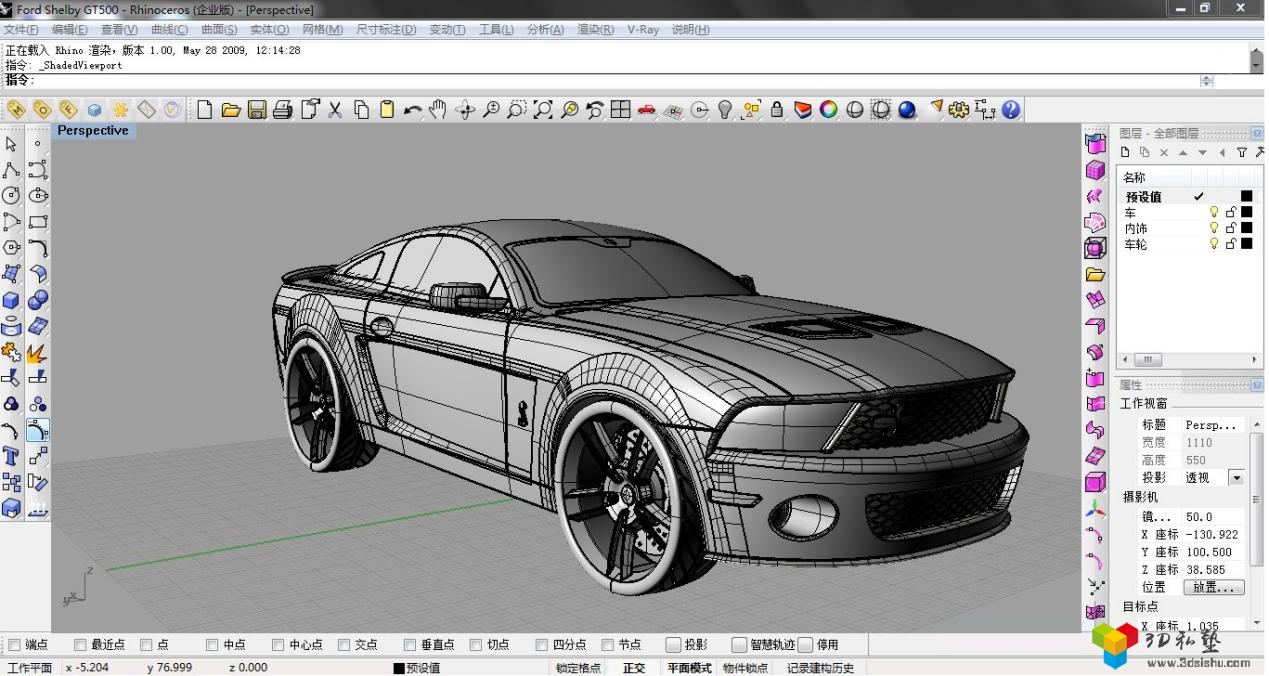Enable the 中点 osnap checkbox
This screenshot has width=1269, height=676.
[212, 645]
